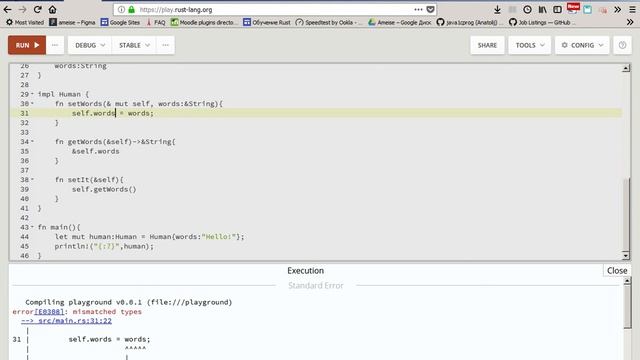This screenshot has height=360, width=640.
Task: Close the Execution panel
Action: point(617,271)
